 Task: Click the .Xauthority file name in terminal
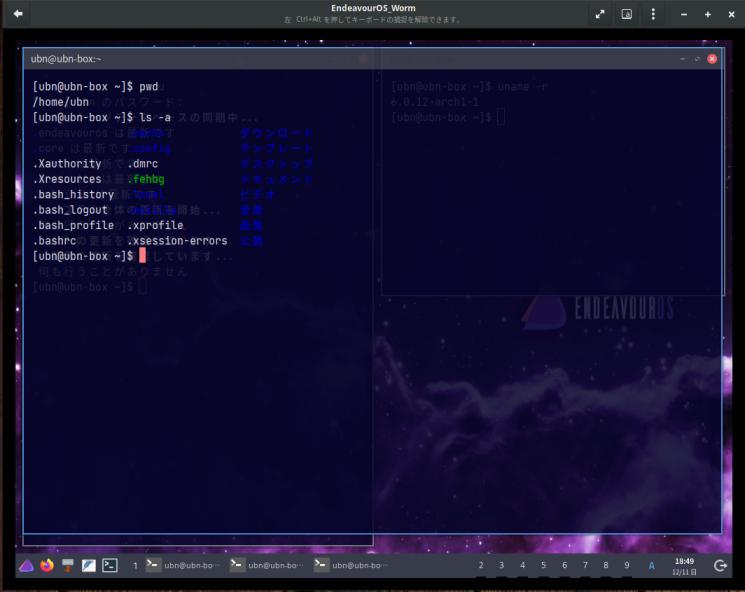pyautogui.click(x=67, y=164)
